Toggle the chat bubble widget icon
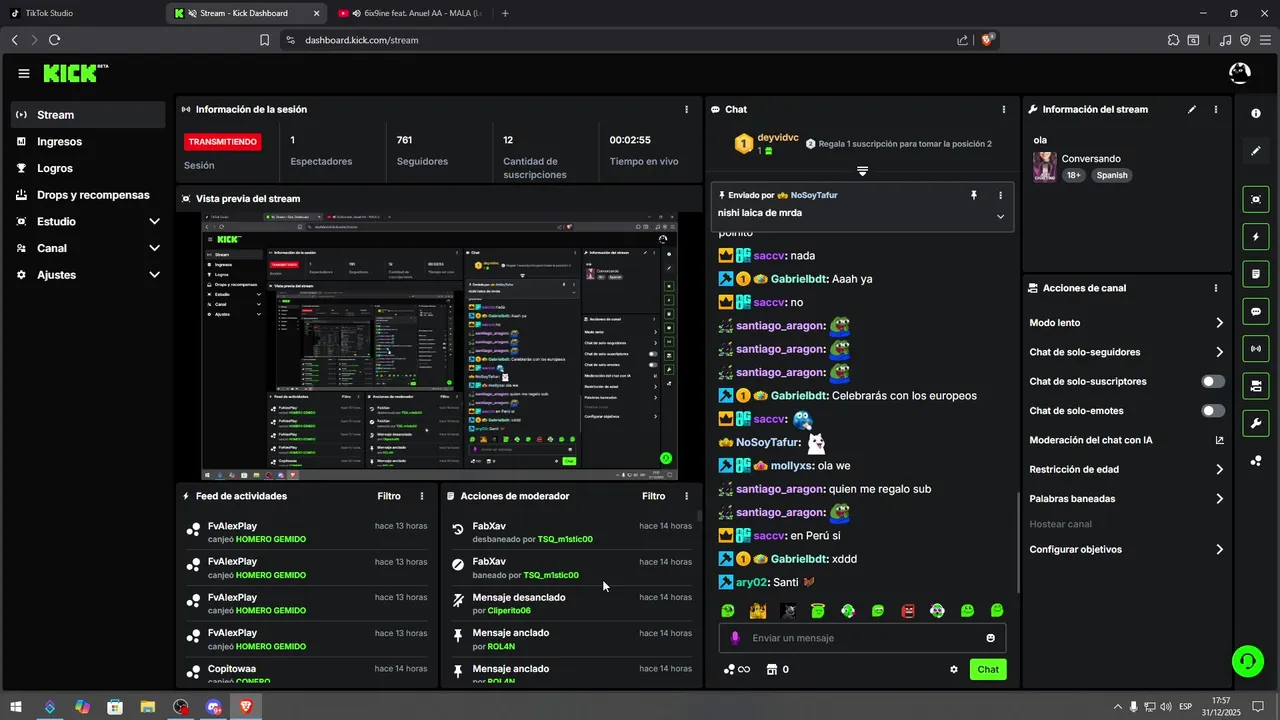This screenshot has height=720, width=1280. click(x=1256, y=311)
